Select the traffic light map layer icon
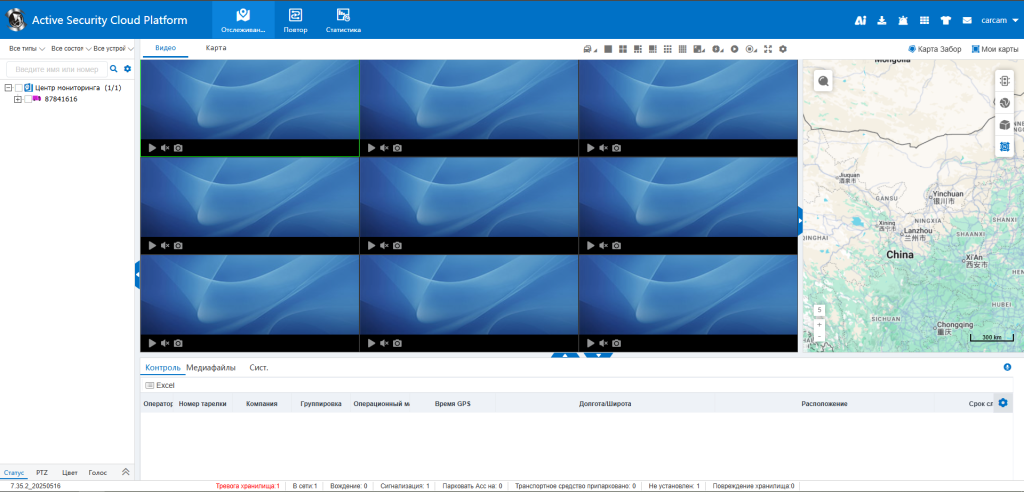1024x492 pixels. coord(1004,81)
